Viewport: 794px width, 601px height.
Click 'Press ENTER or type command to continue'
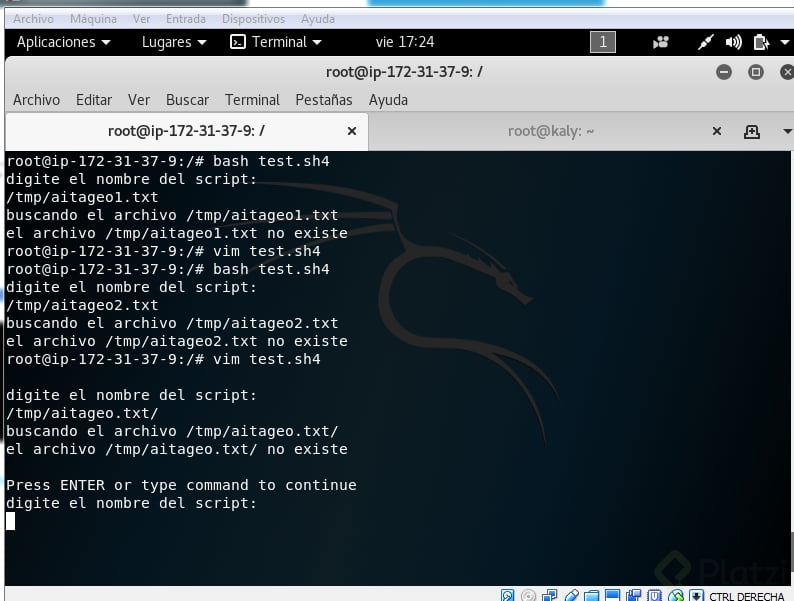point(181,485)
